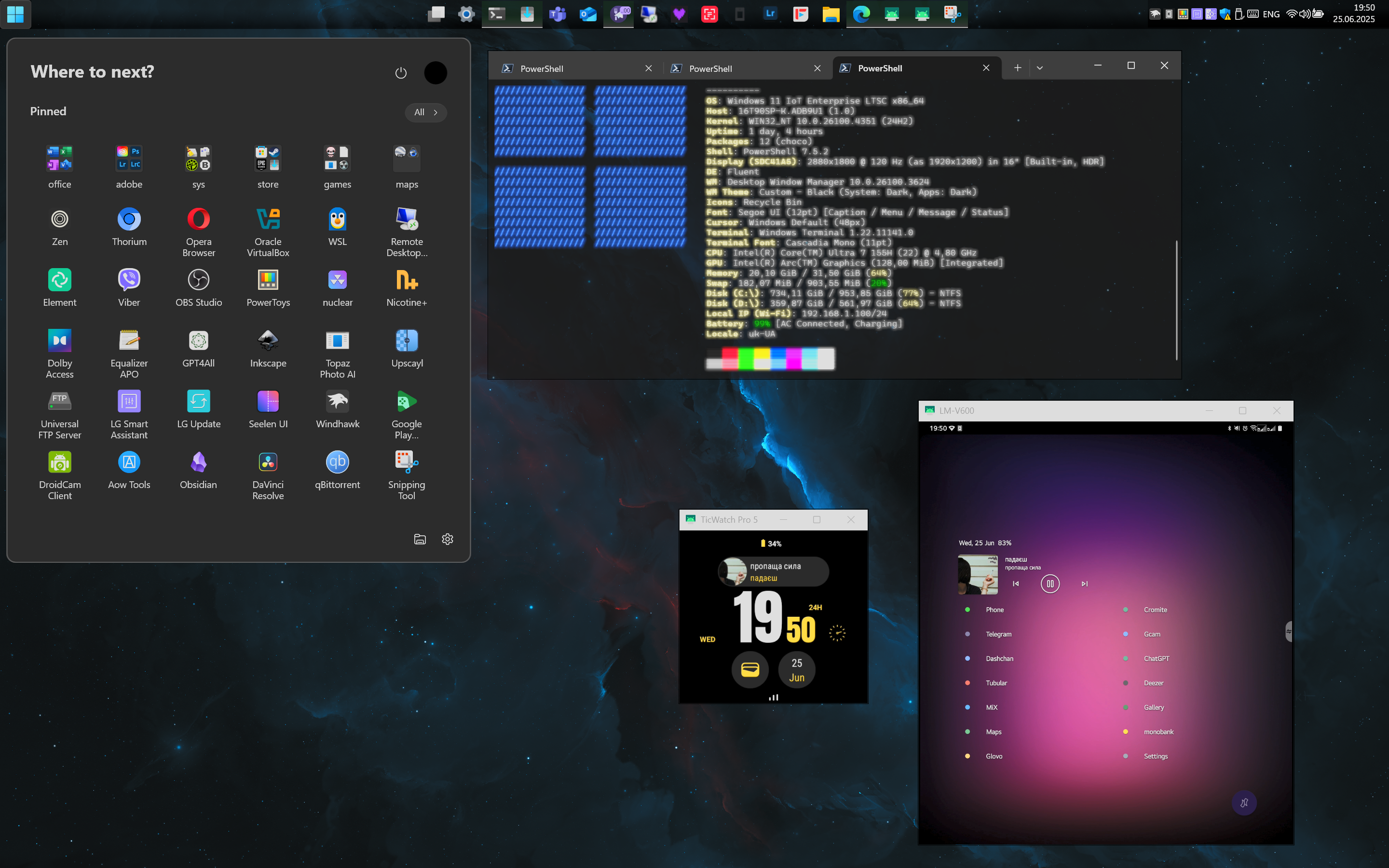
Task: Expand All pinned apps list
Action: pyautogui.click(x=425, y=112)
